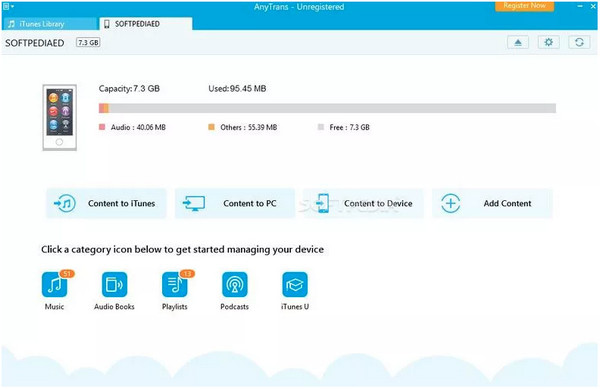This screenshot has width=600, height=389.
Task: Open the Playlists category icon
Action: pyautogui.click(x=174, y=285)
